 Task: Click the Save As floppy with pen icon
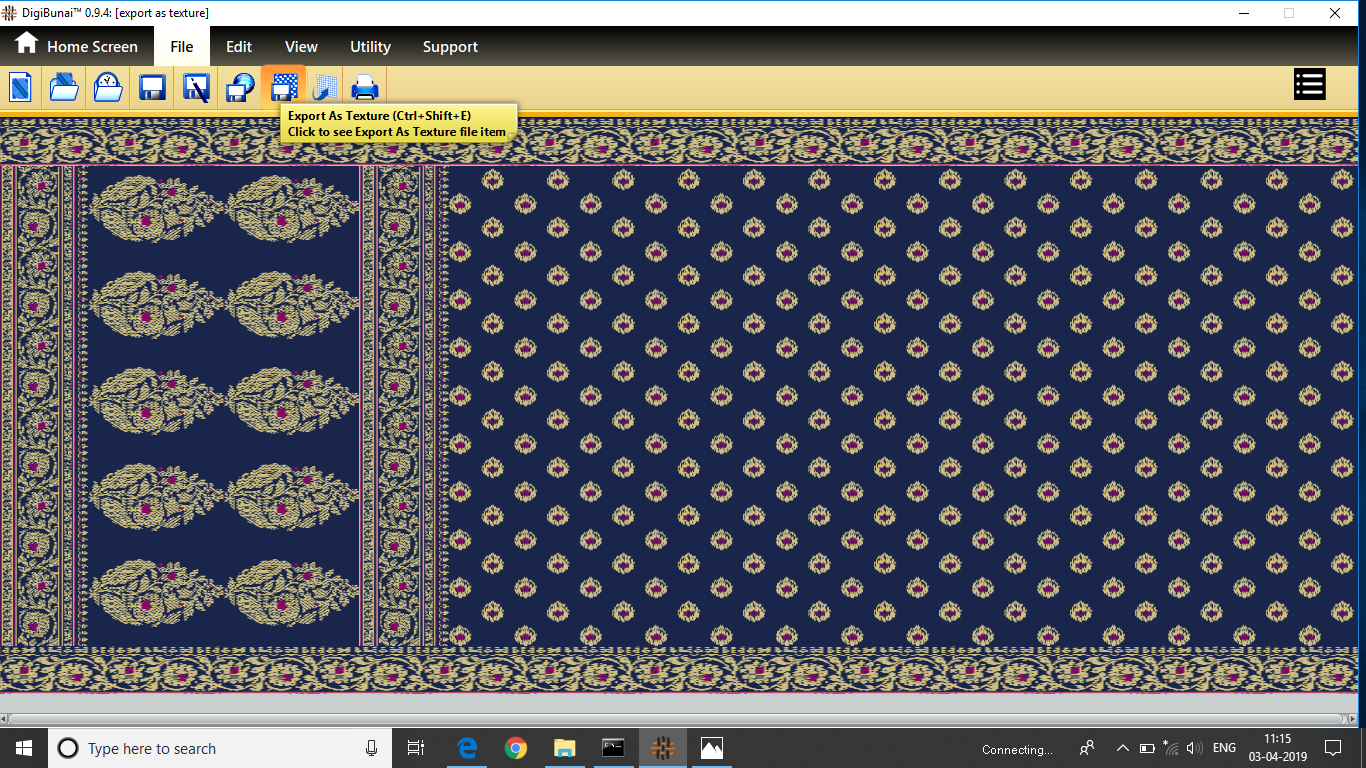point(196,87)
